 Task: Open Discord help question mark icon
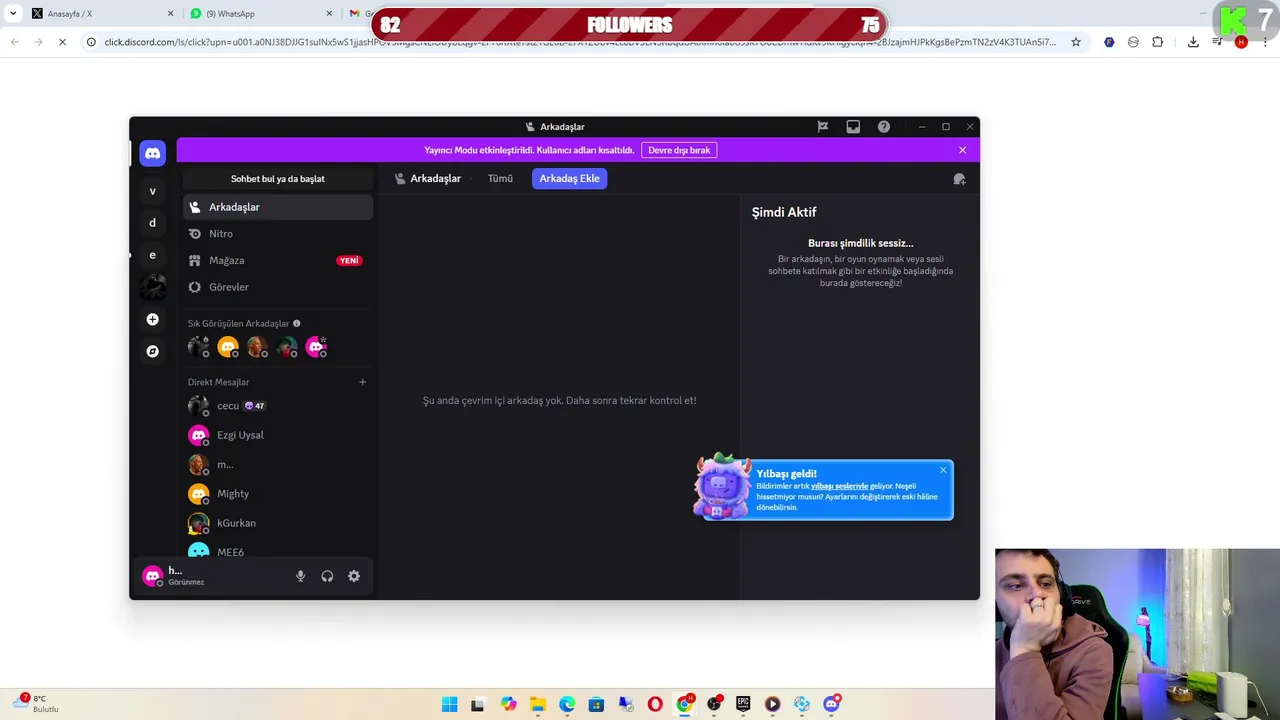pyautogui.click(x=884, y=127)
